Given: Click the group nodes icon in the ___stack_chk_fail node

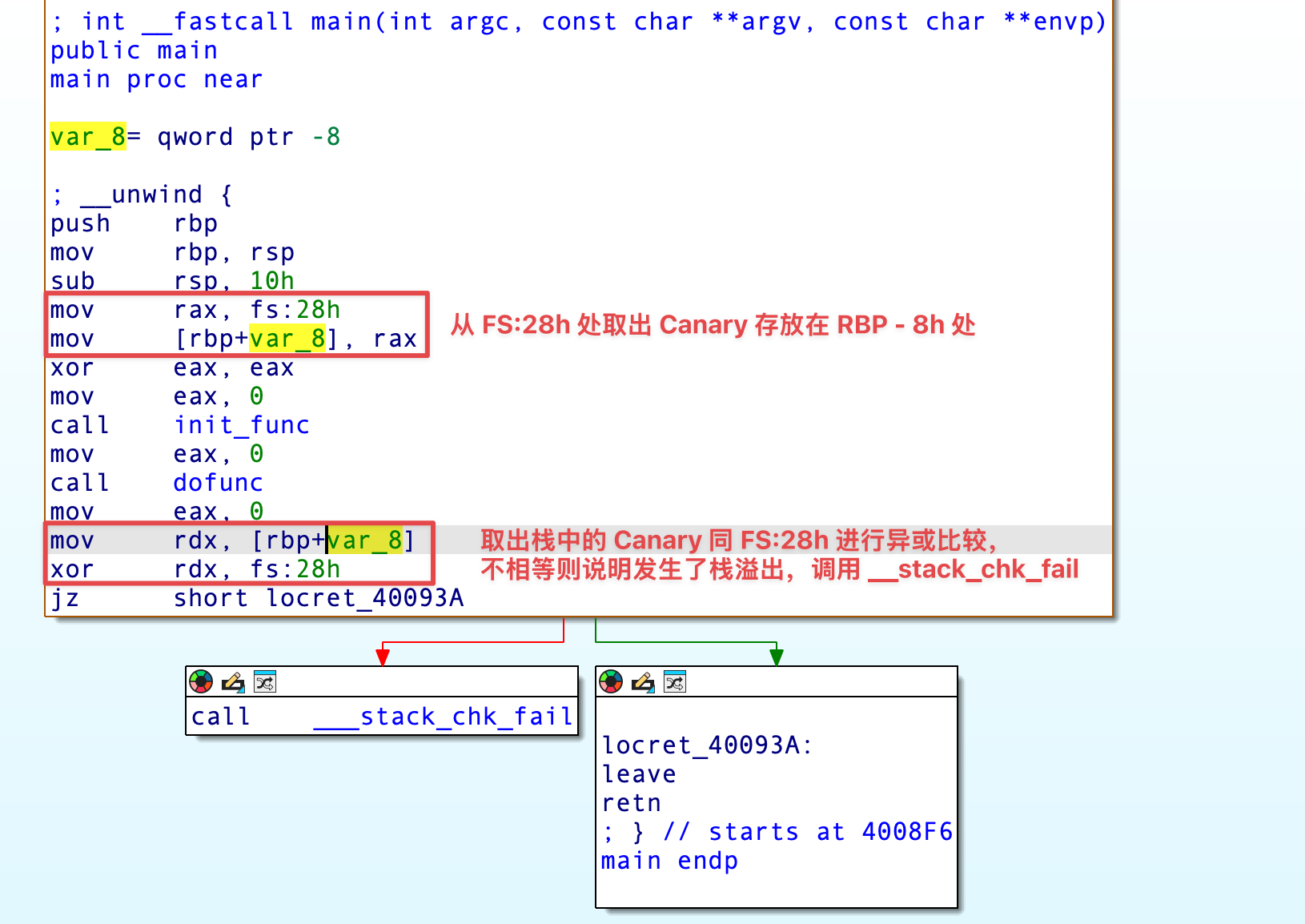Looking at the screenshot, I should [x=265, y=681].
